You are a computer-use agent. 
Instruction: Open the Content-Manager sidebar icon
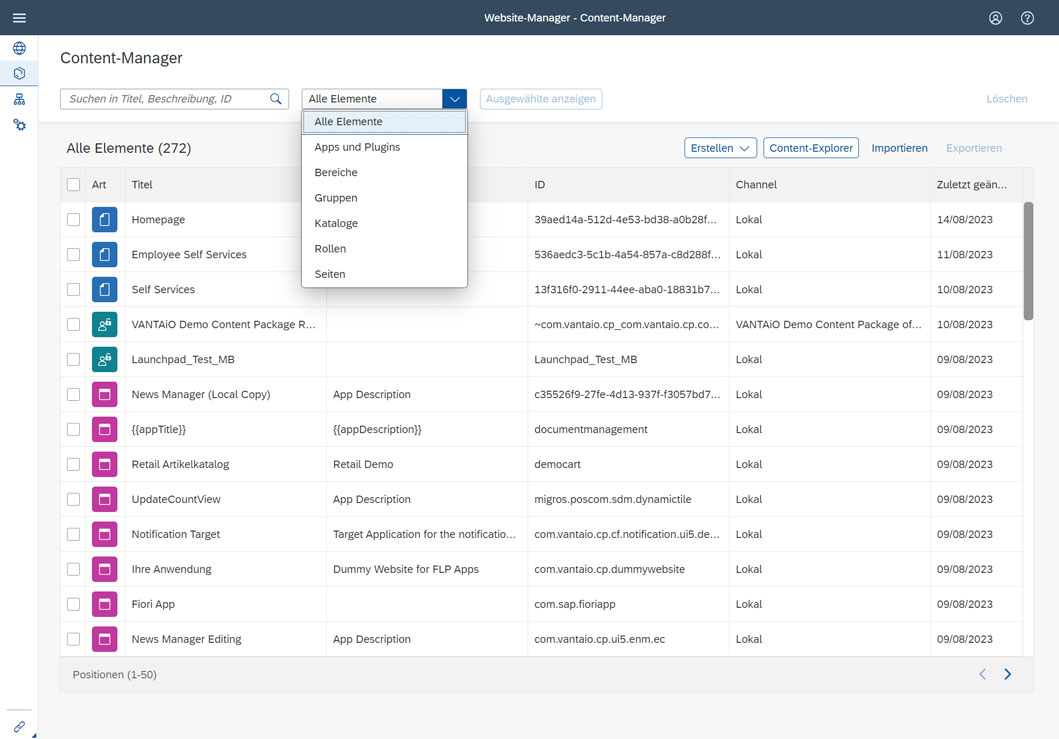[x=19, y=72]
